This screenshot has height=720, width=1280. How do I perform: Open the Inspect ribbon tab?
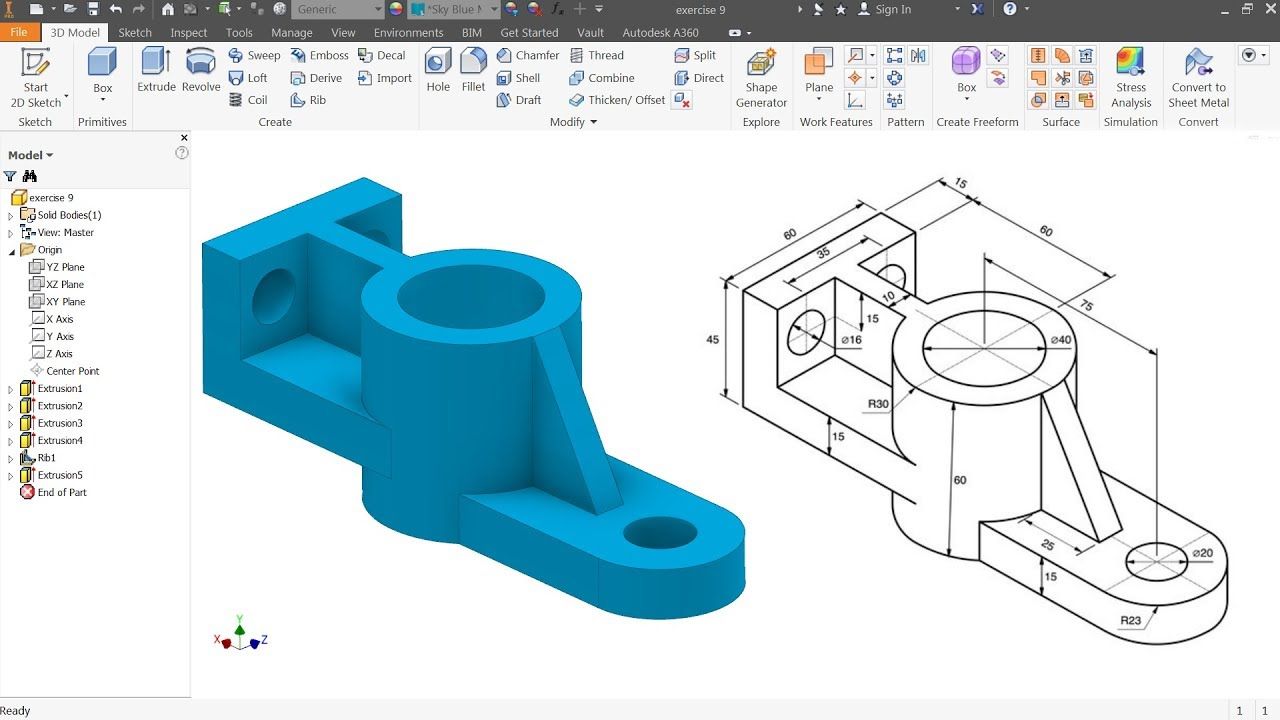click(x=189, y=32)
